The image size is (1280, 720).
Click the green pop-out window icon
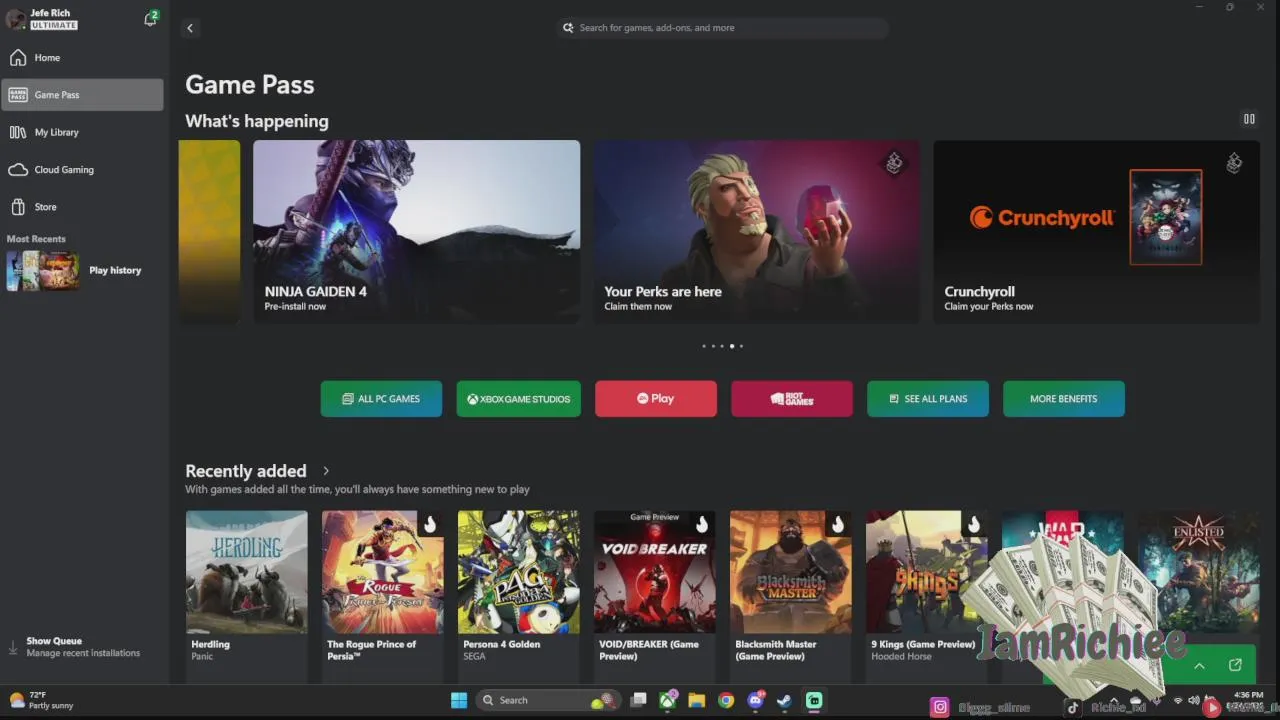pyautogui.click(x=1235, y=665)
